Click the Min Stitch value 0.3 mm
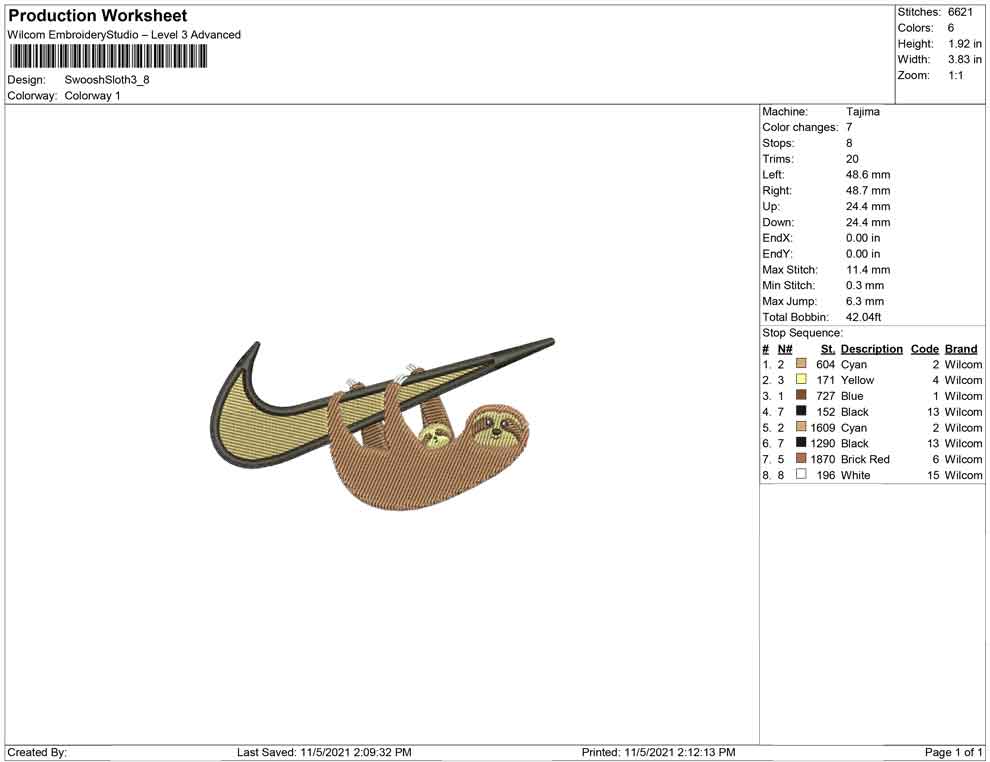The width and height of the screenshot is (990, 762). pyautogui.click(x=865, y=285)
